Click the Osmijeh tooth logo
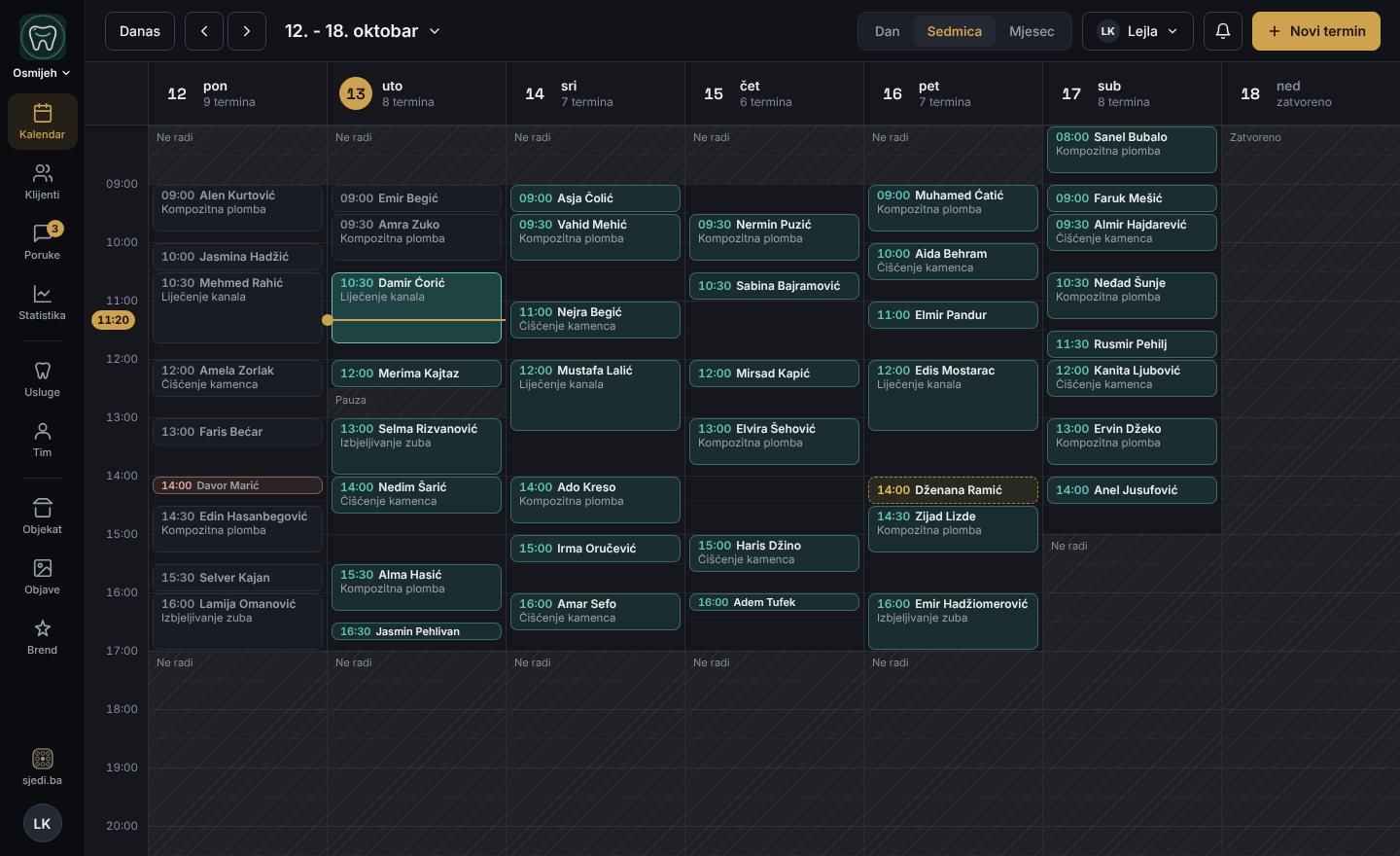The width and height of the screenshot is (1400, 856). [43, 38]
